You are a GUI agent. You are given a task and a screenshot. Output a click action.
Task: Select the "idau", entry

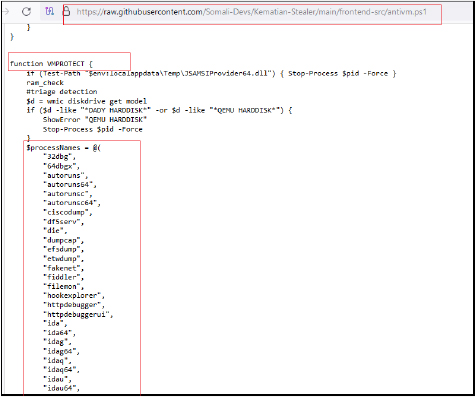coord(57,379)
